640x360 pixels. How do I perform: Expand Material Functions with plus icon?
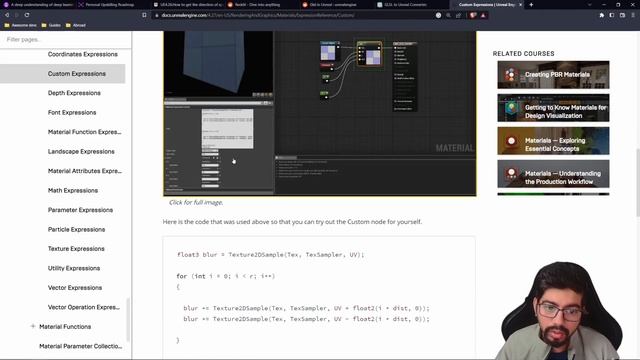tap(33, 327)
